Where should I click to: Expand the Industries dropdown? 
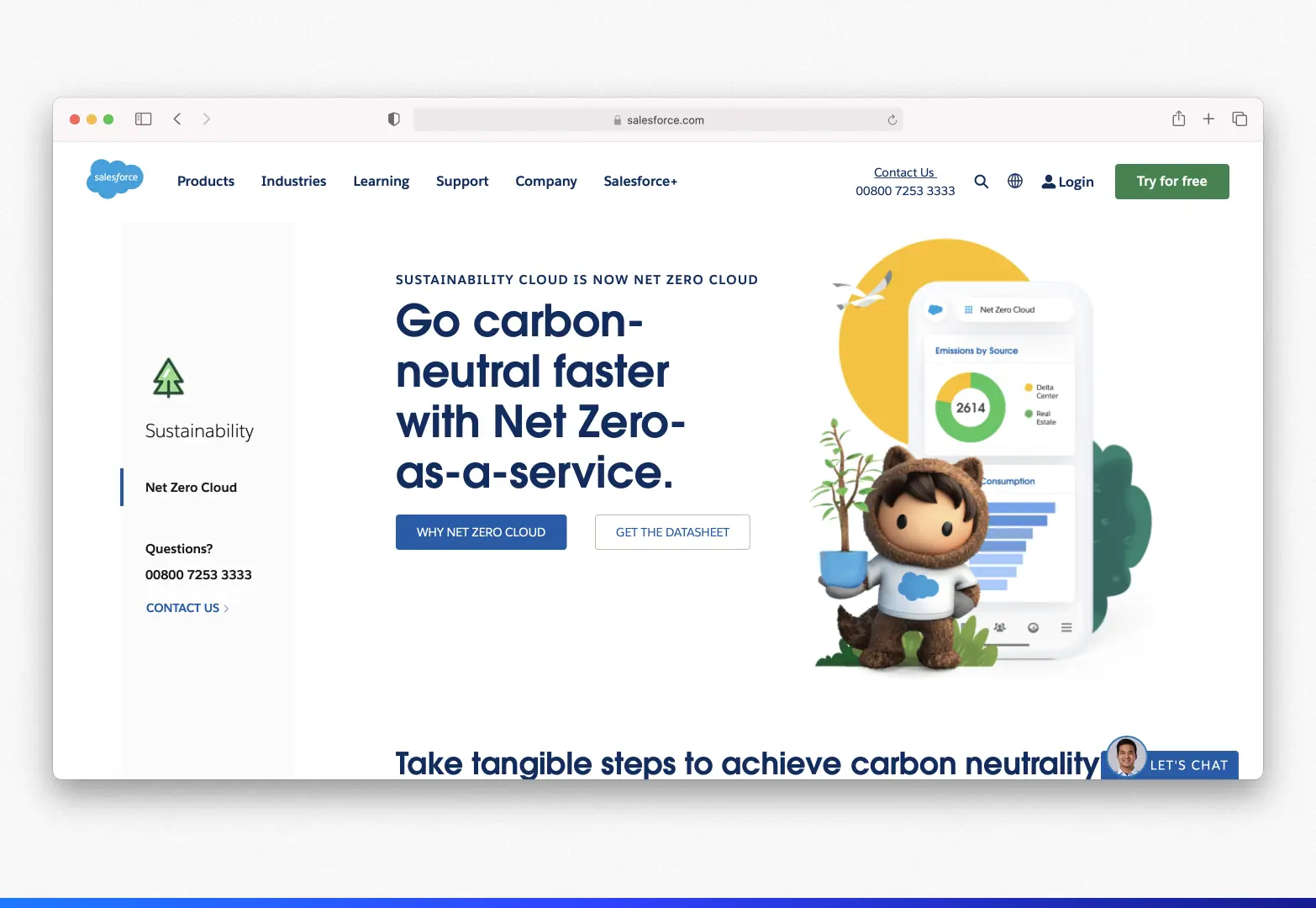(x=293, y=181)
